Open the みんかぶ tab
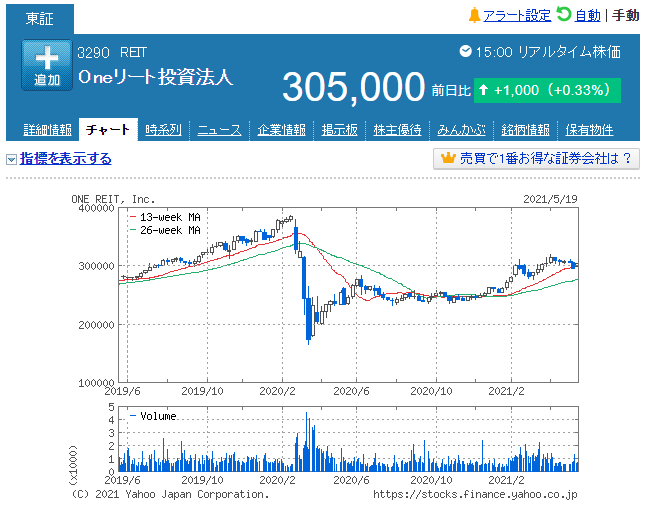 pos(461,130)
